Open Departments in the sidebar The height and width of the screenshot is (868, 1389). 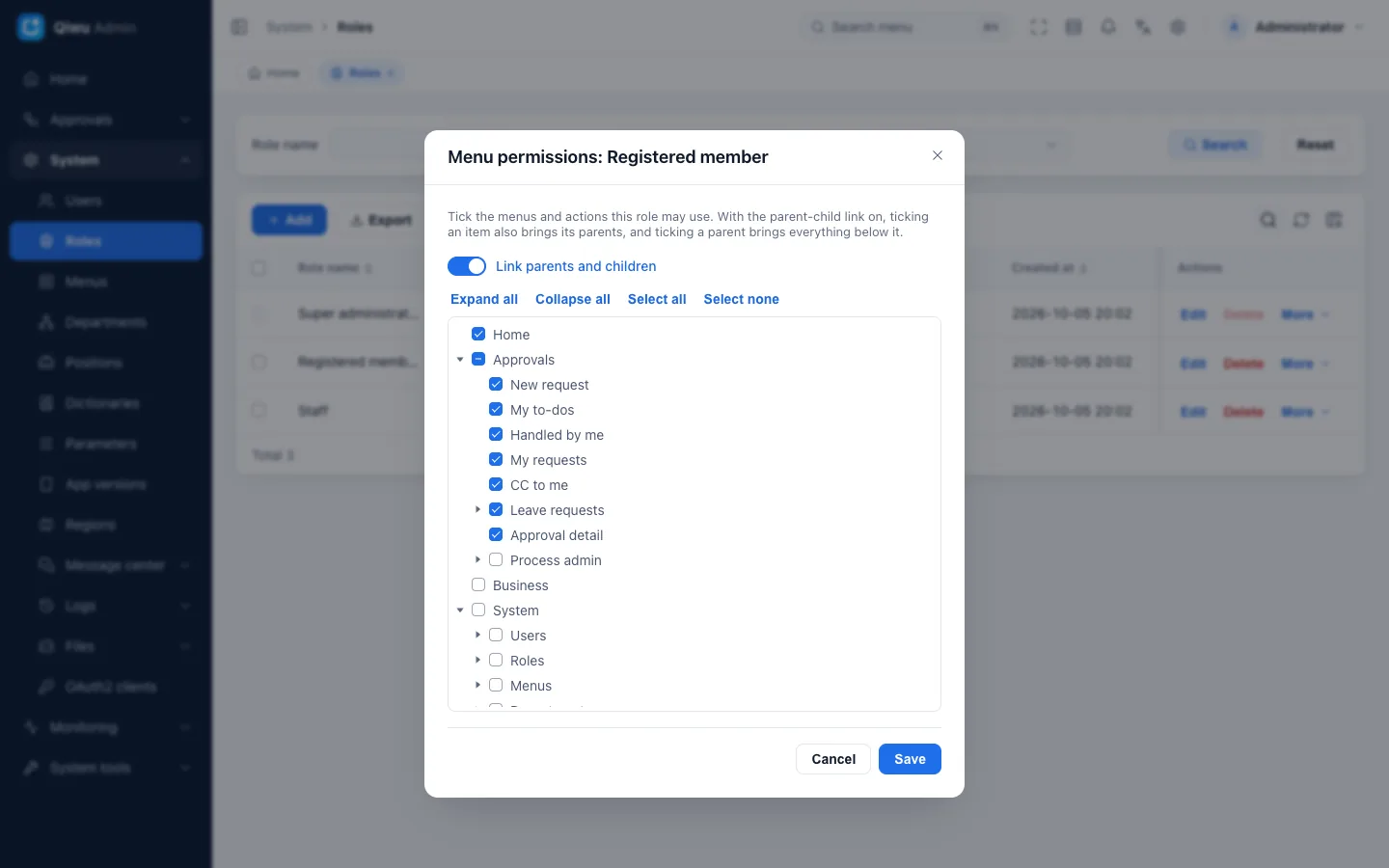106,322
